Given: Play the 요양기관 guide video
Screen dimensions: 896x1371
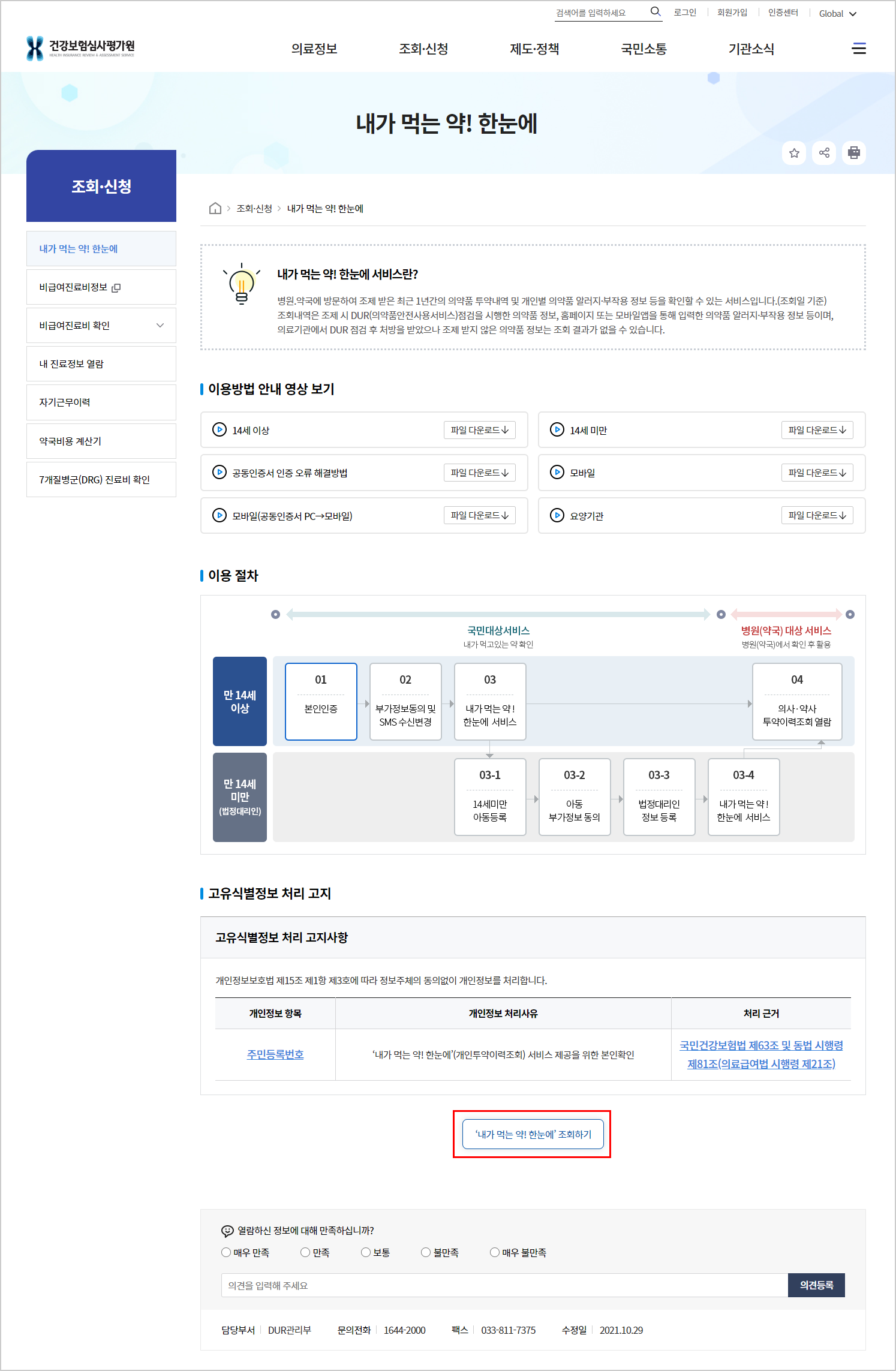Looking at the screenshot, I should pos(557,515).
